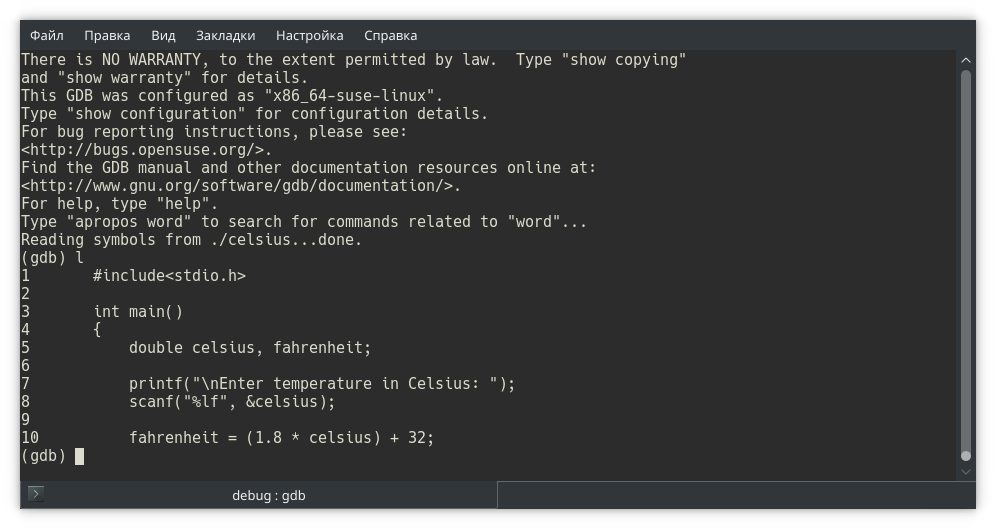
Task: Click the "Reading symbols from ./celsius" line
Action: click(191, 240)
